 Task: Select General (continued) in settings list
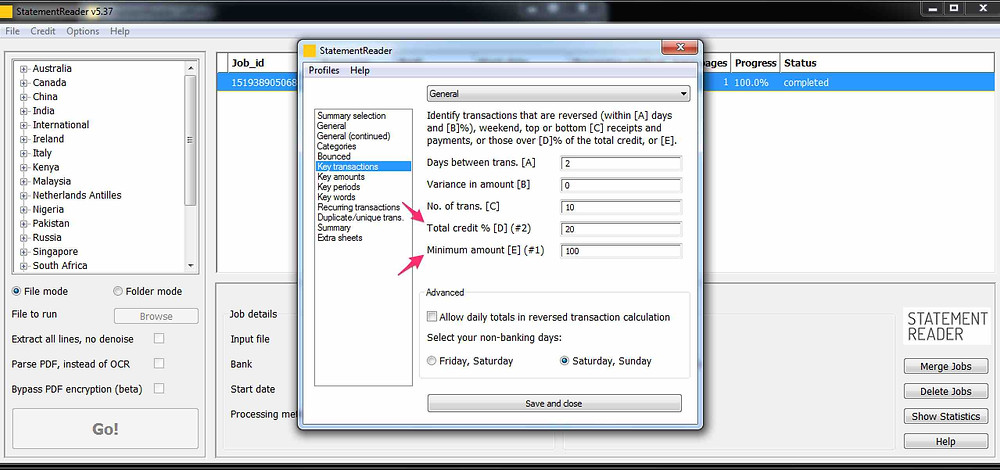[x=353, y=136]
